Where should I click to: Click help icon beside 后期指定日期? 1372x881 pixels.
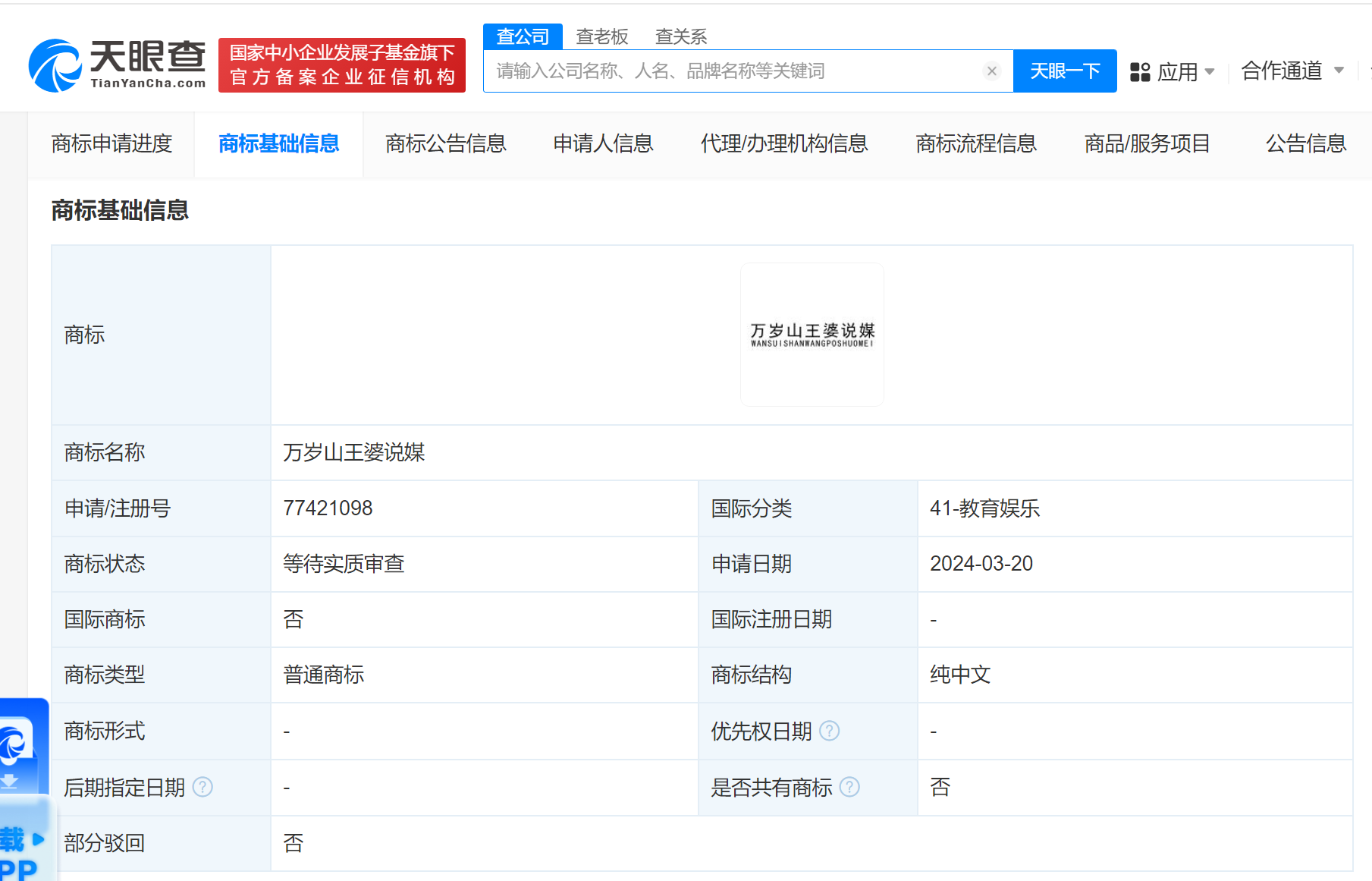[203, 787]
